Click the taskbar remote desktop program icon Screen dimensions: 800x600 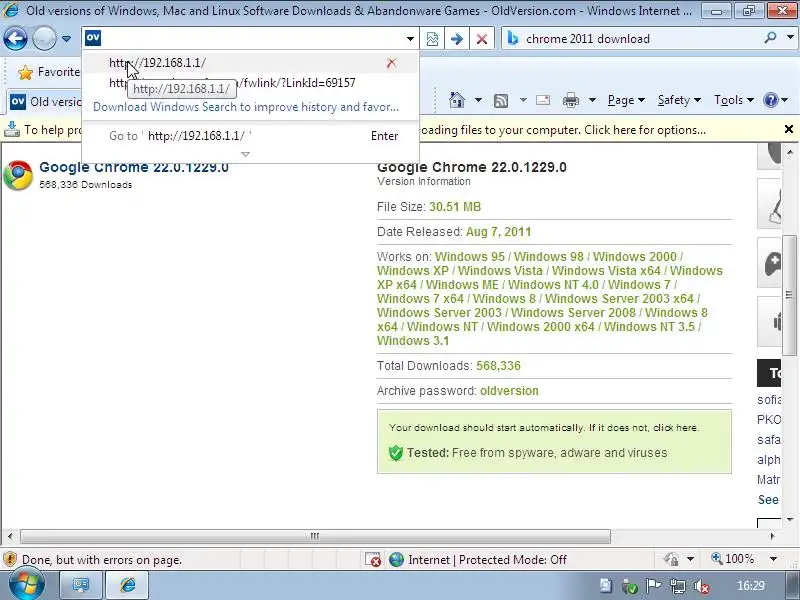pos(81,585)
